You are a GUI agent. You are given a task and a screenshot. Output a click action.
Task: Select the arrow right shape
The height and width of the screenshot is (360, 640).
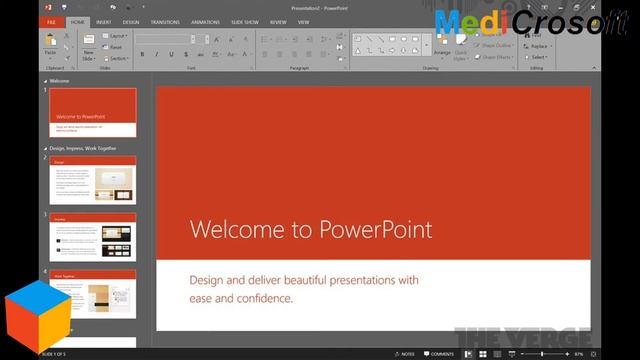click(392, 51)
